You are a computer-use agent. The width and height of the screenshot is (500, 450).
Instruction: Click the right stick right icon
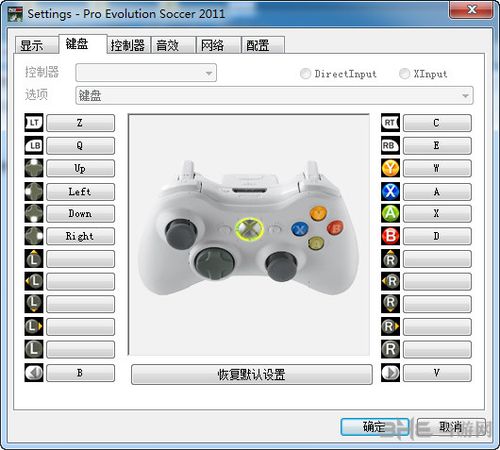tap(390, 327)
